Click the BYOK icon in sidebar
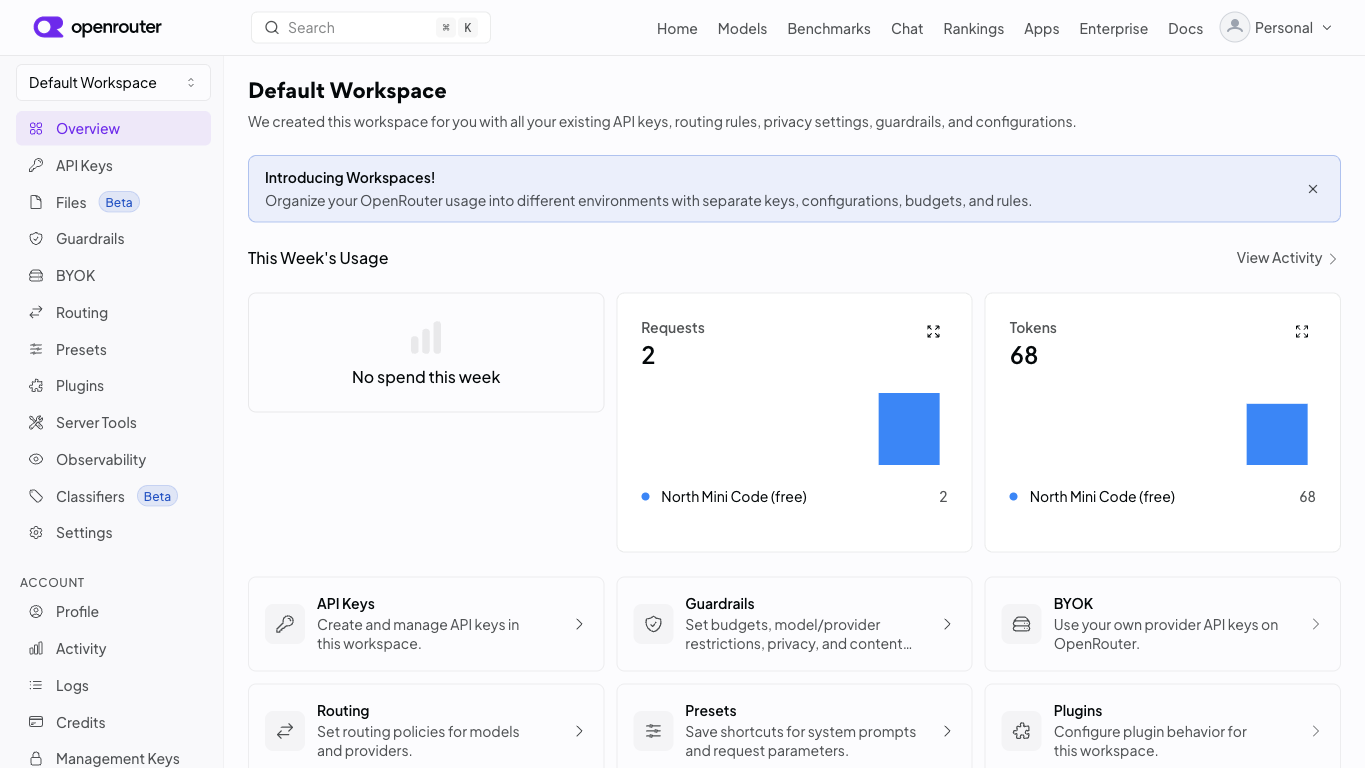 [x=36, y=276]
